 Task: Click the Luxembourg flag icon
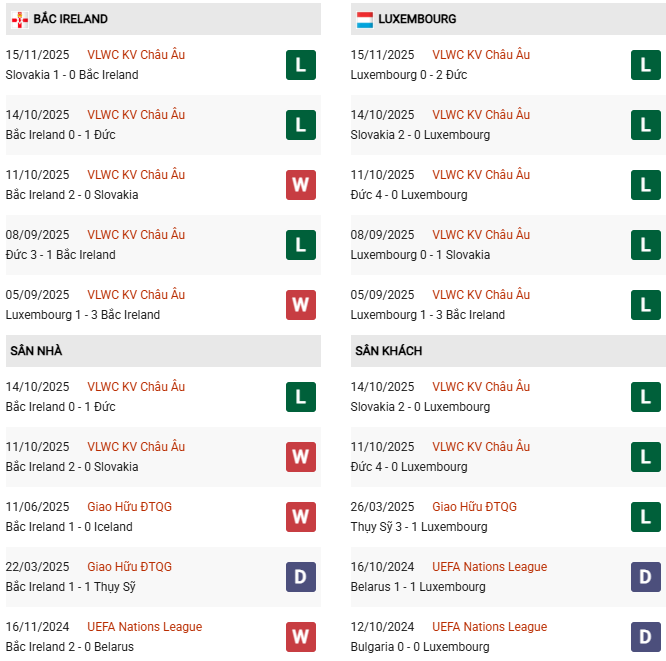point(365,19)
